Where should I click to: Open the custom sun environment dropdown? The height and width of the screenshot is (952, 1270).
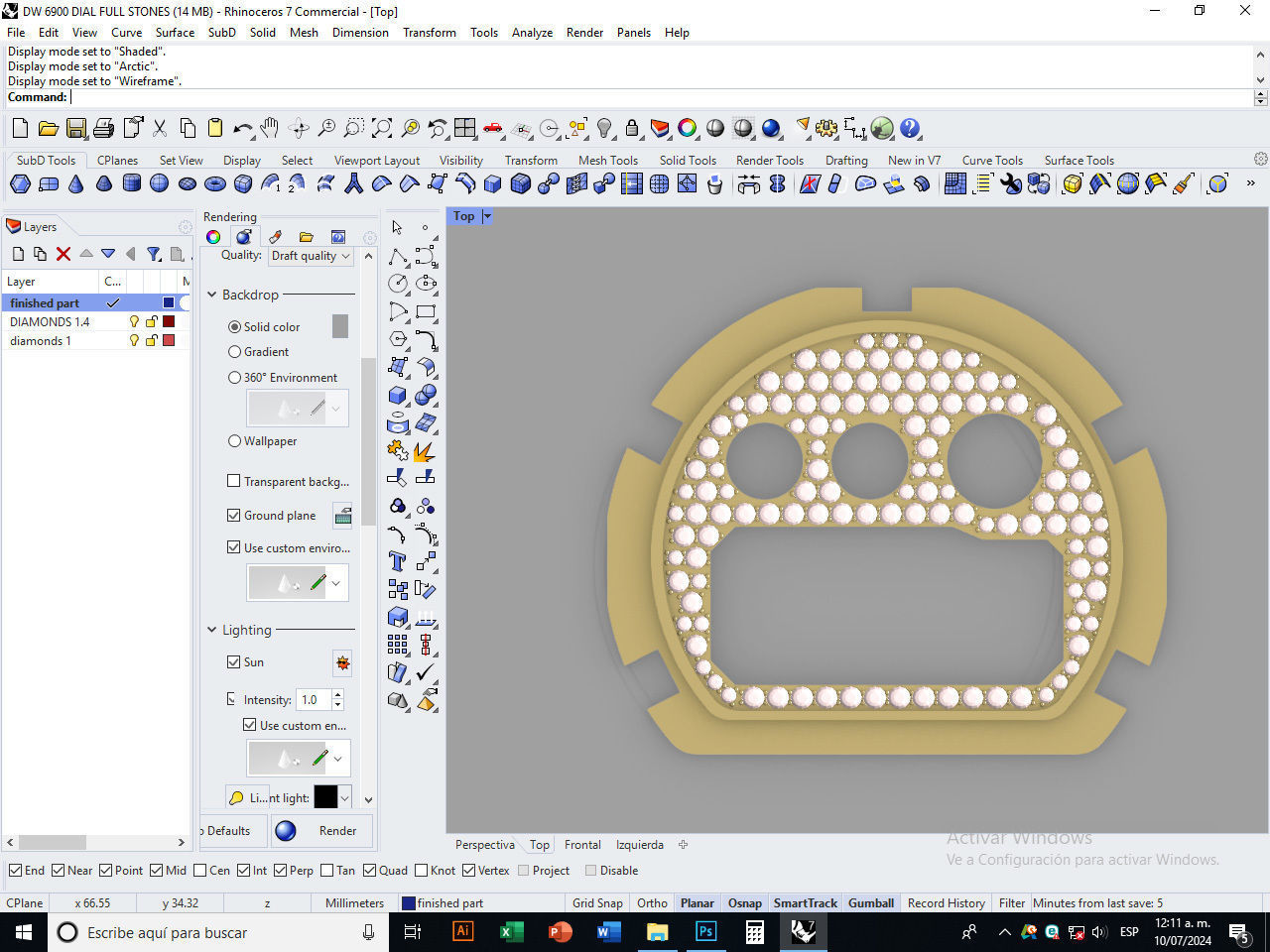tap(337, 759)
